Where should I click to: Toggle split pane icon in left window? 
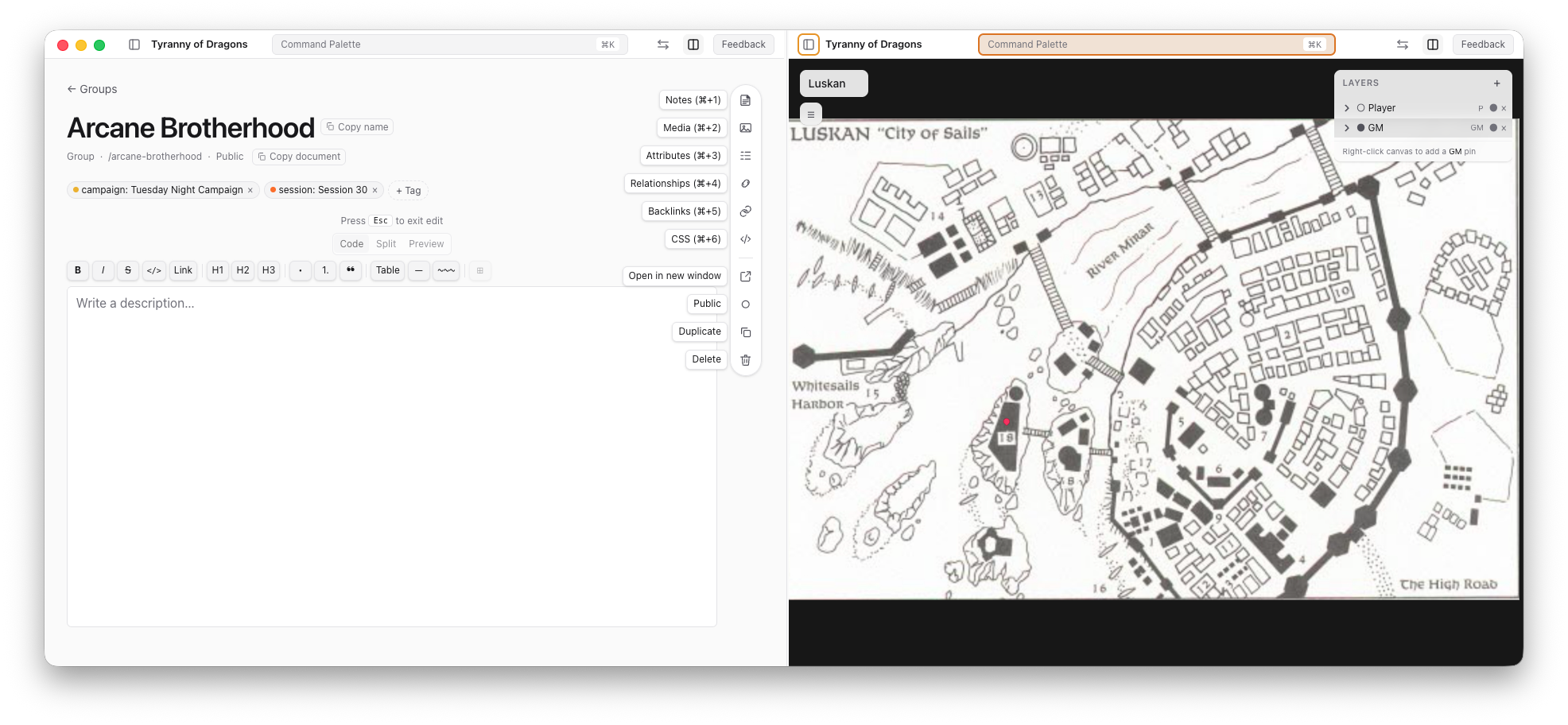(693, 45)
